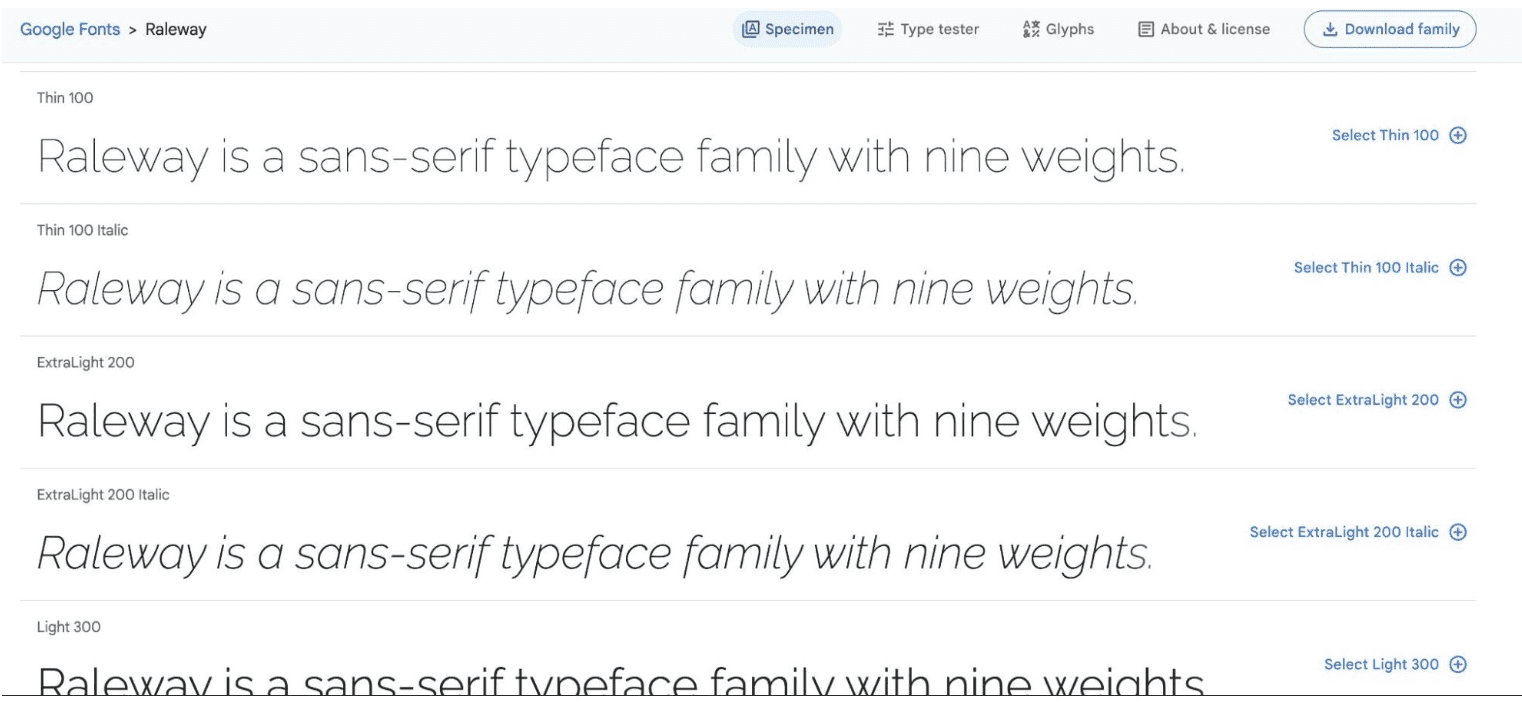Image resolution: width=1522 pixels, height=714 pixels.
Task: Click the Specimen tab icon
Action: point(750,29)
